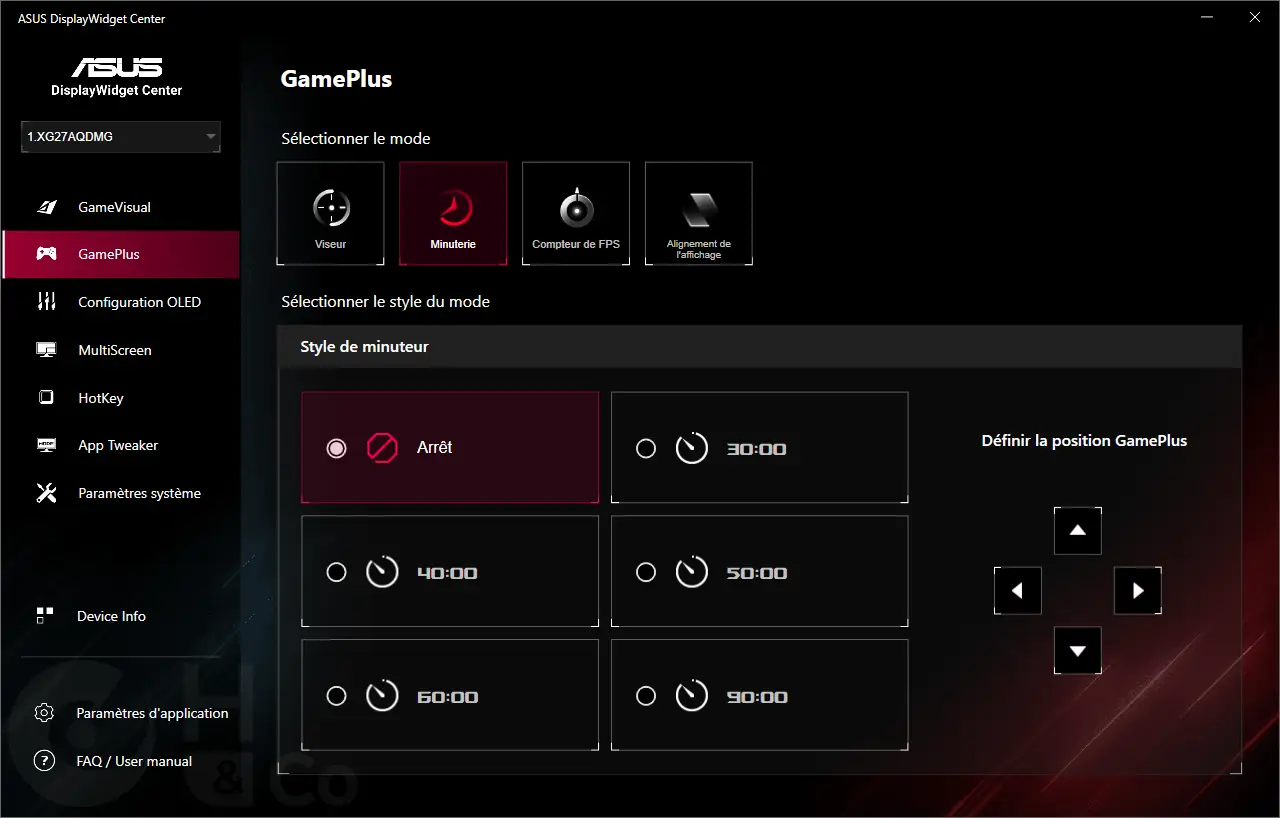Move GamePlus position down
This screenshot has height=818, width=1280.
[x=1078, y=651]
